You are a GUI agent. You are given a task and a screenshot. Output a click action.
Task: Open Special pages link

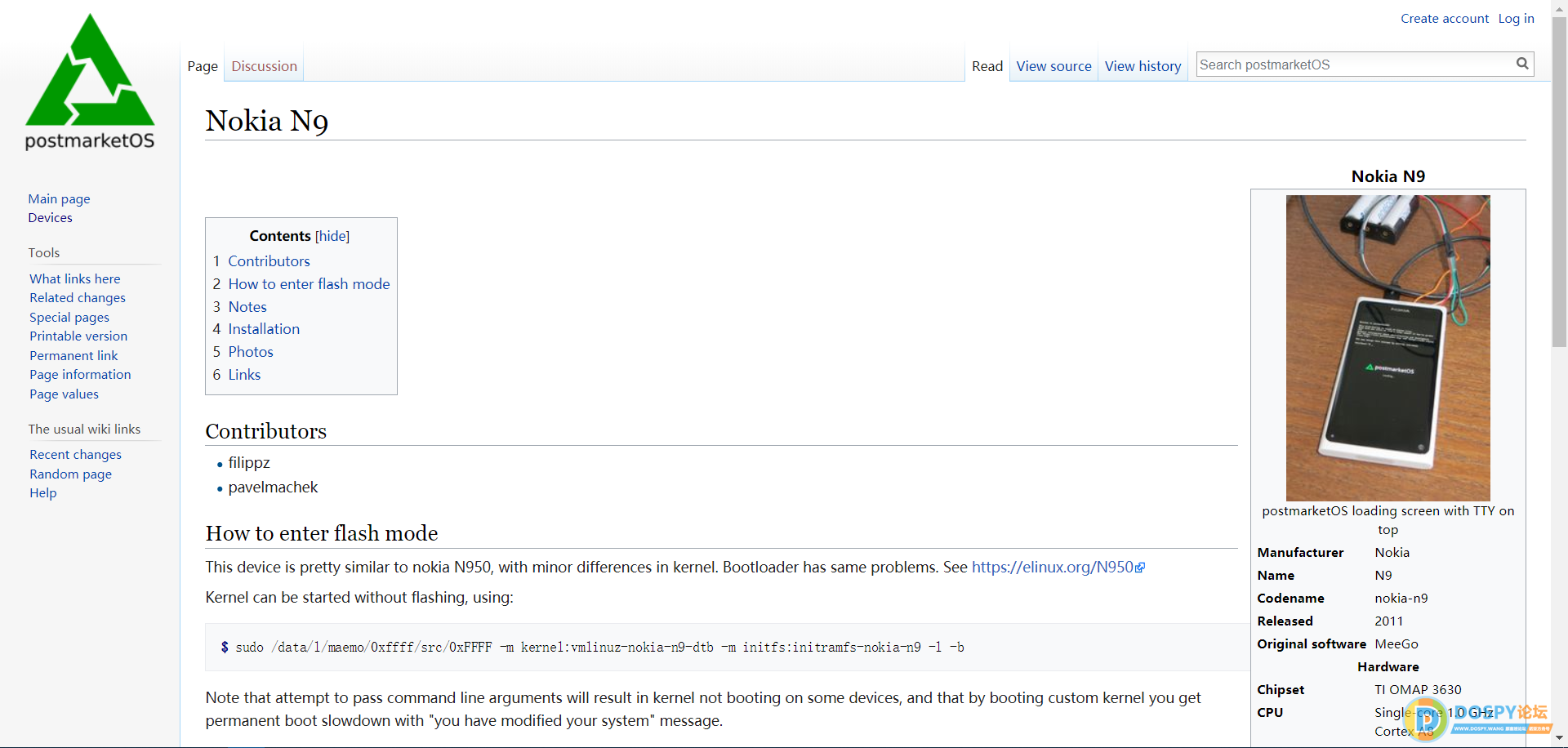pos(69,317)
